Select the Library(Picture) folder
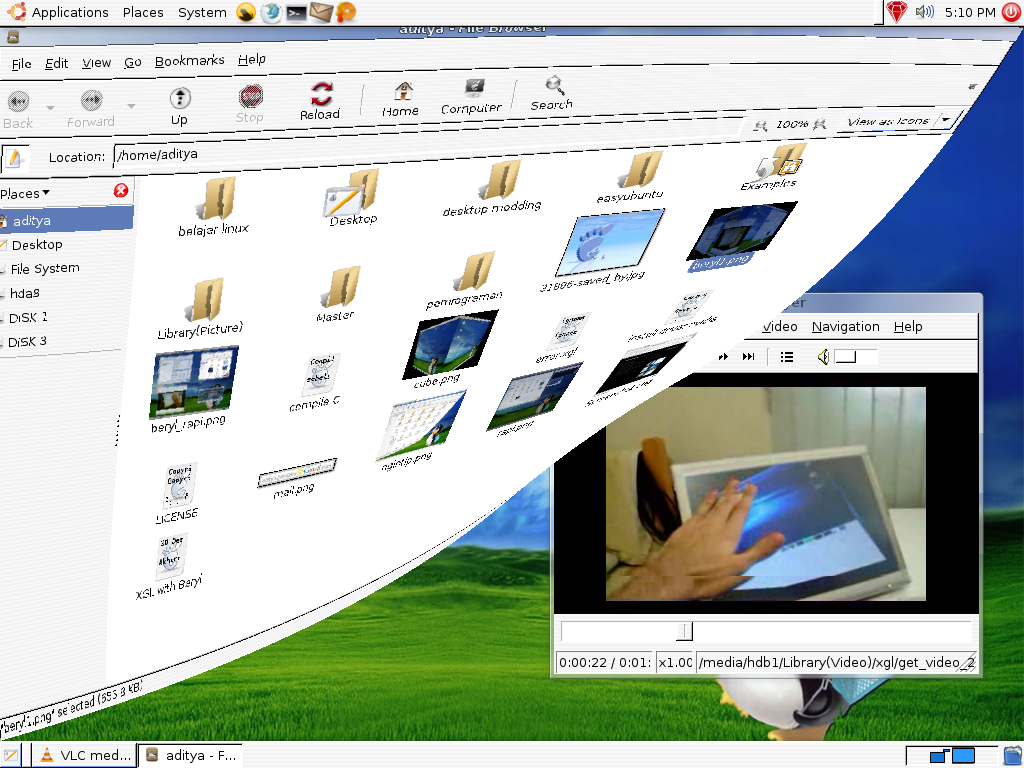Viewport: 1024px width, 768px height. click(202, 309)
